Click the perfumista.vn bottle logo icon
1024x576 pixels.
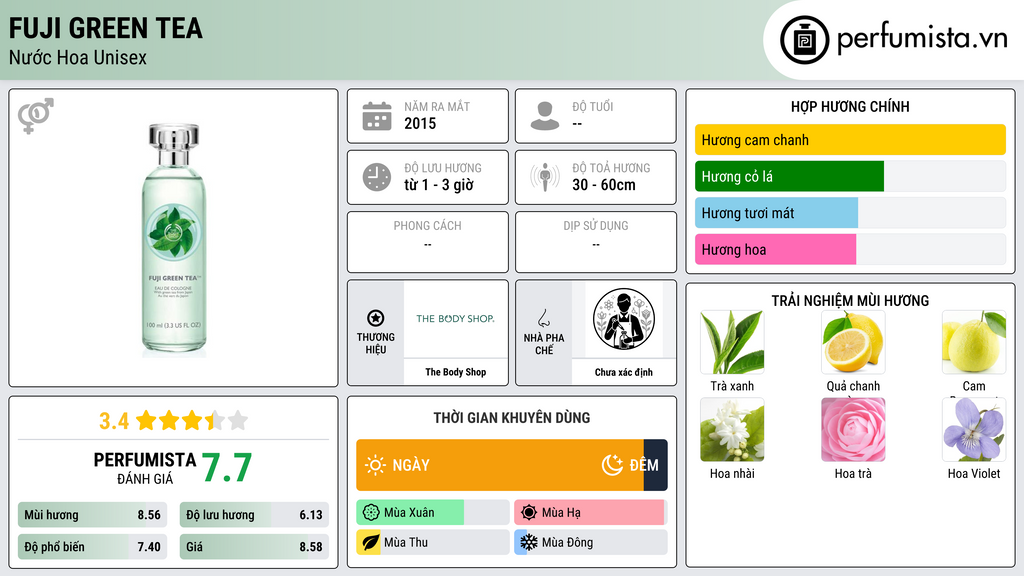tap(804, 40)
